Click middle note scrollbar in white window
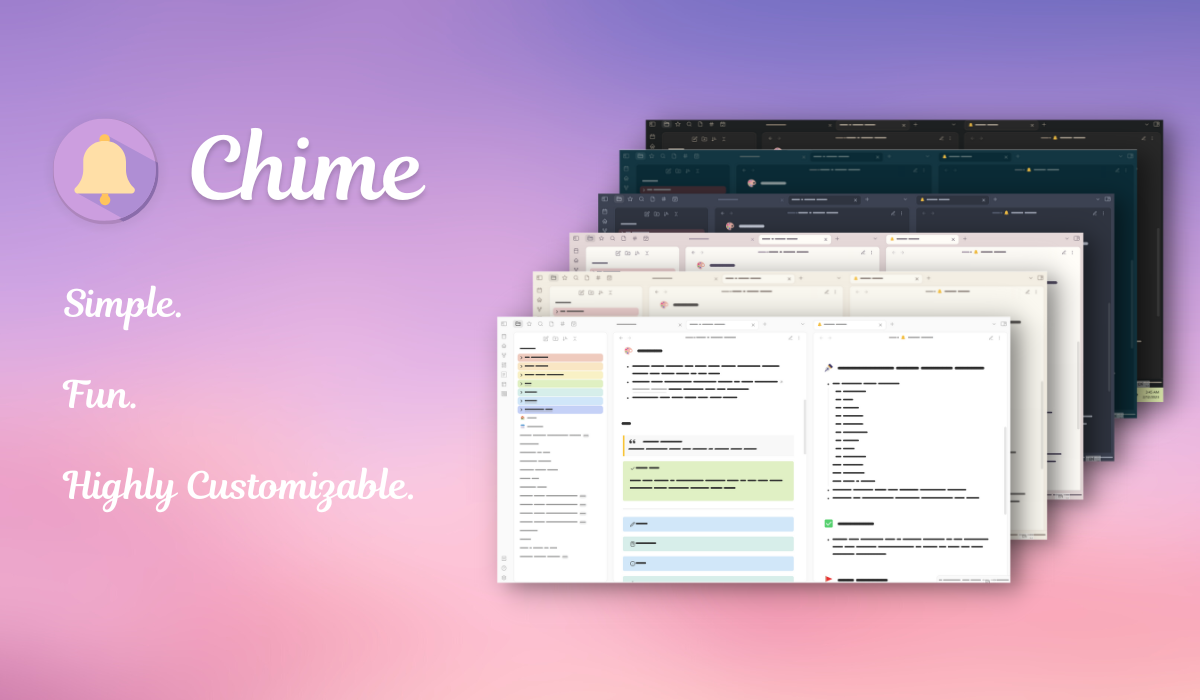1200x700 pixels. pos(805,427)
